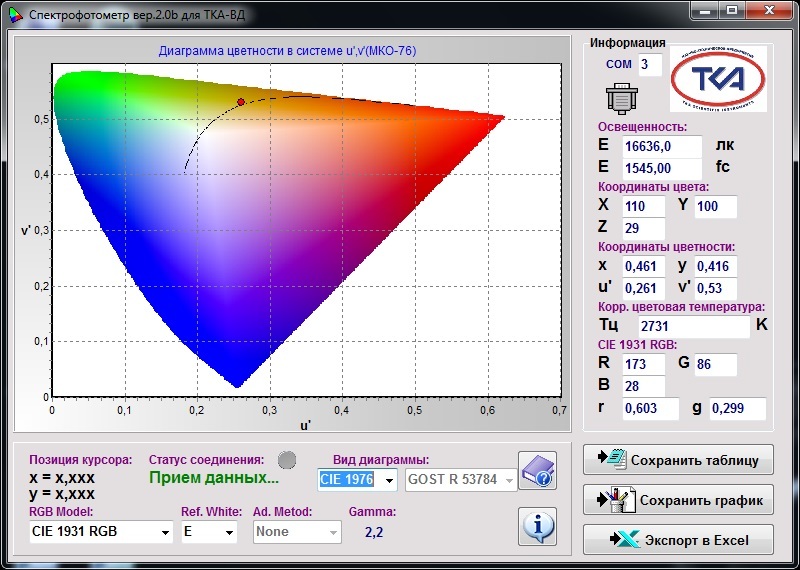This screenshot has height=570, width=800.
Task: Open the Ad. Metod dropdown
Action: [333, 533]
